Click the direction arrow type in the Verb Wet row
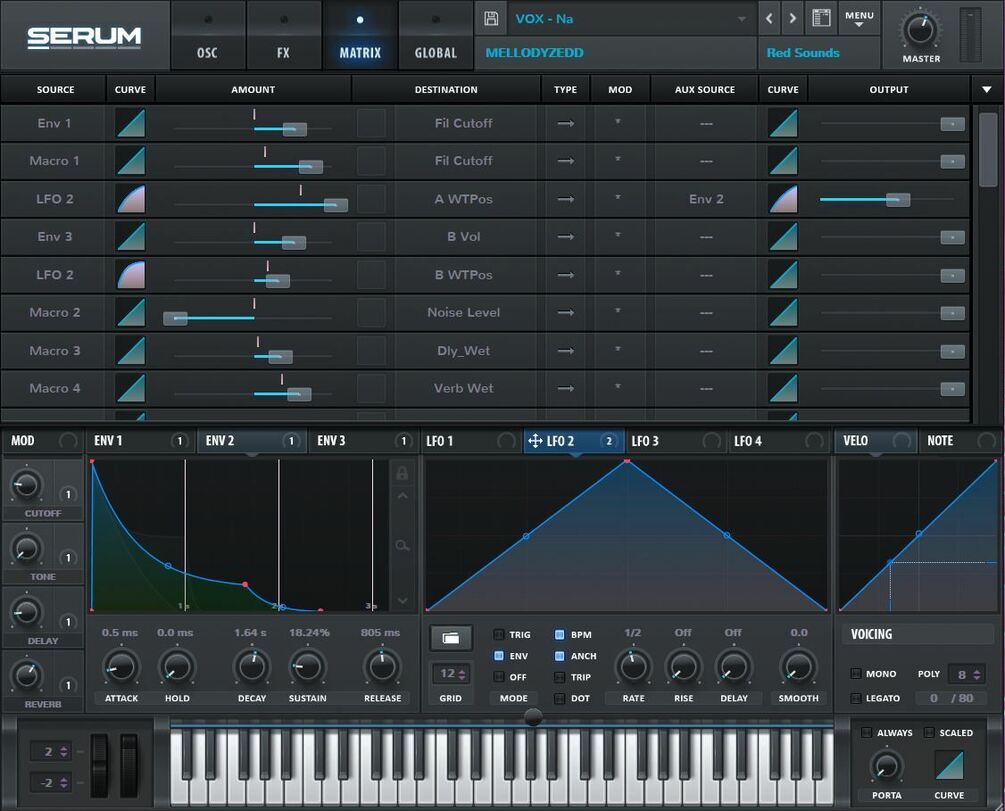1005x811 pixels. pos(565,389)
